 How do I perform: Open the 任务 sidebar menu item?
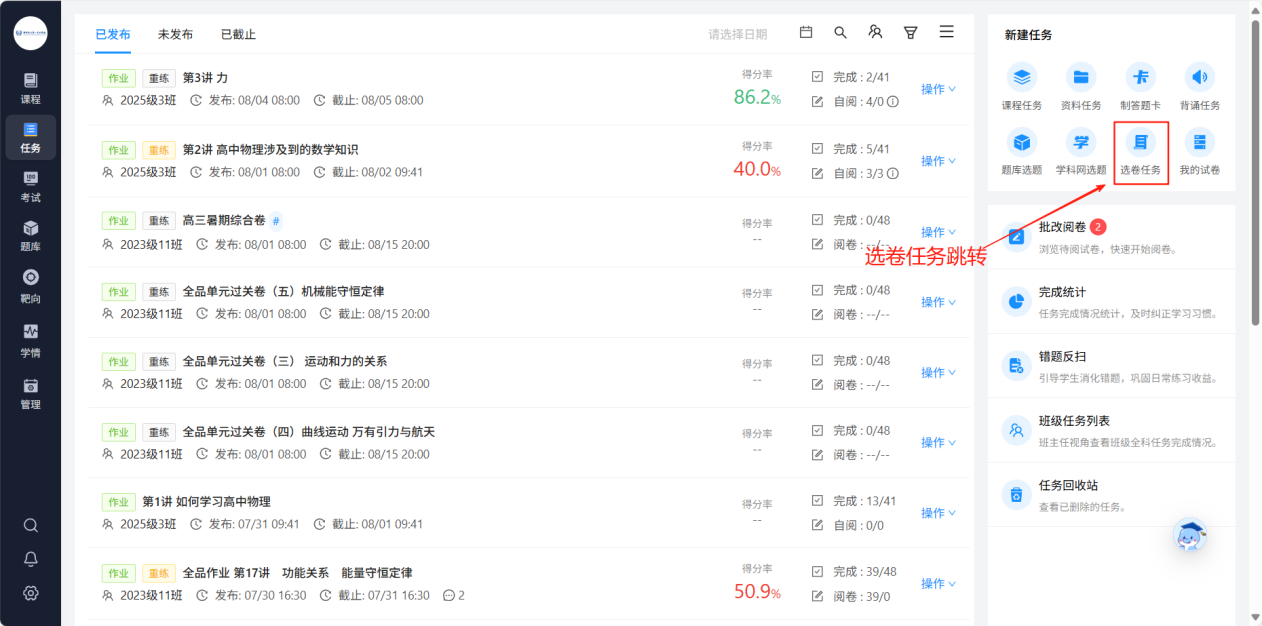tap(30, 138)
